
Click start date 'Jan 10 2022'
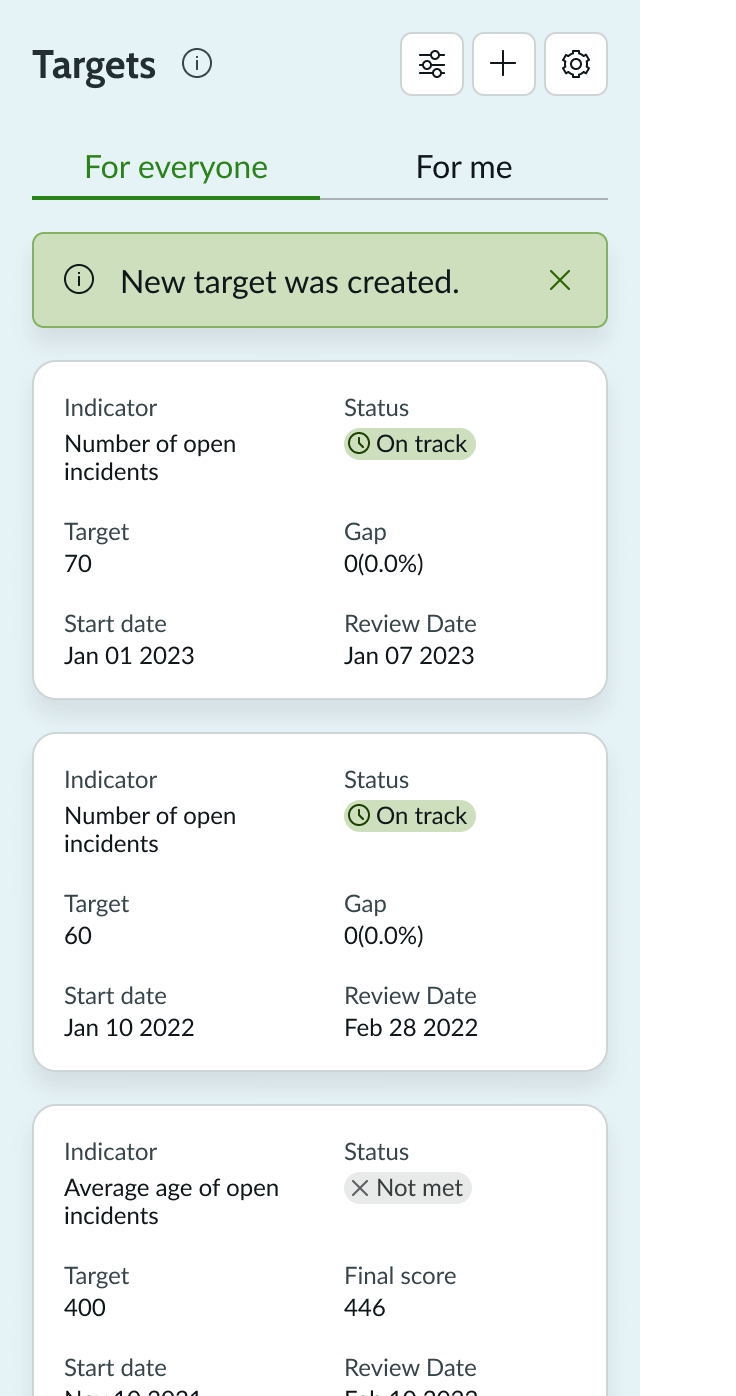pyautogui.click(x=129, y=1028)
